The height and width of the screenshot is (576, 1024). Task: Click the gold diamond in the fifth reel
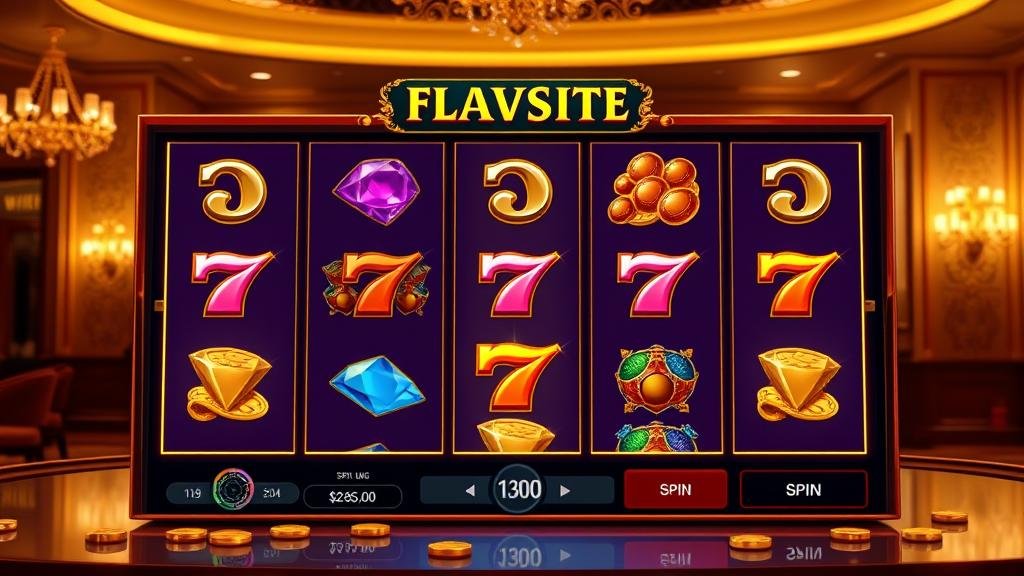[798, 384]
